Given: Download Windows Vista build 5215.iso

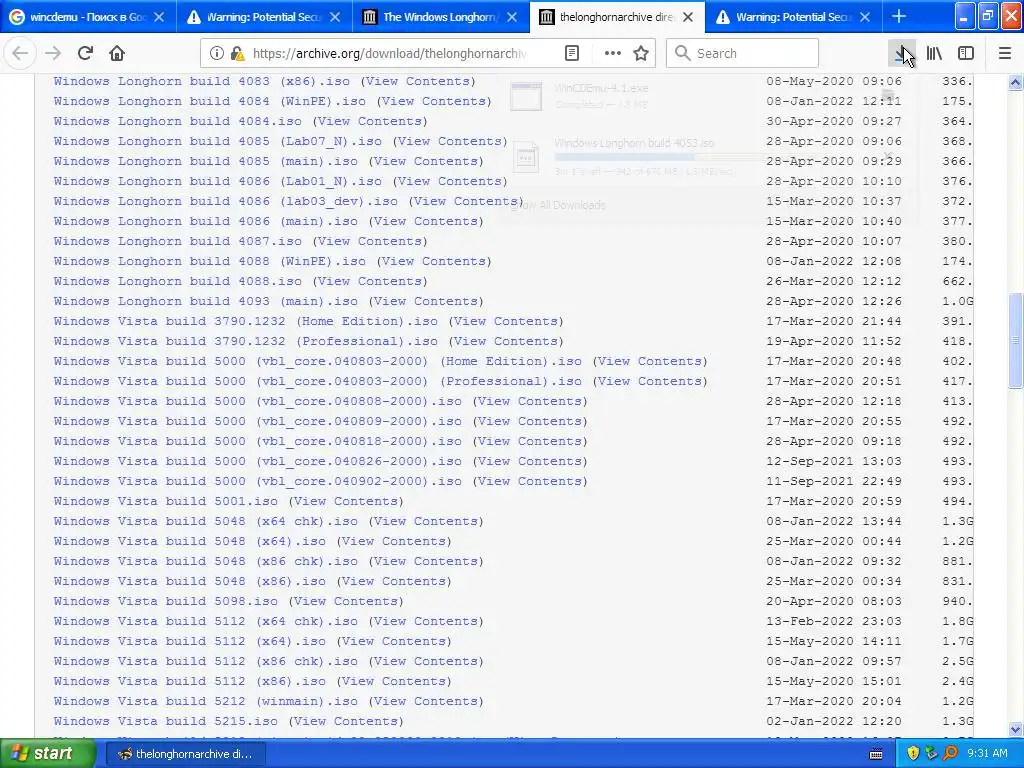Looking at the screenshot, I should pyautogui.click(x=165, y=722).
